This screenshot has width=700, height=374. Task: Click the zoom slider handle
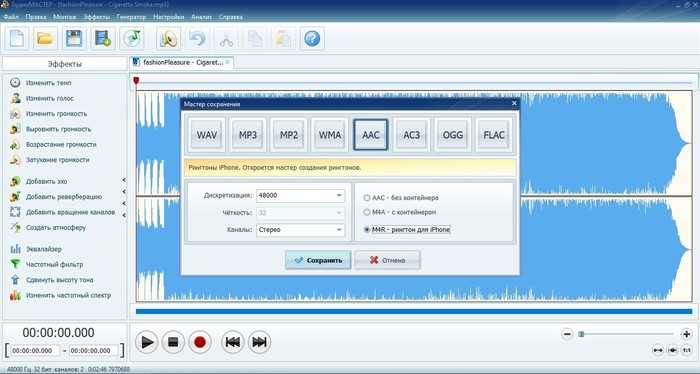(x=581, y=334)
